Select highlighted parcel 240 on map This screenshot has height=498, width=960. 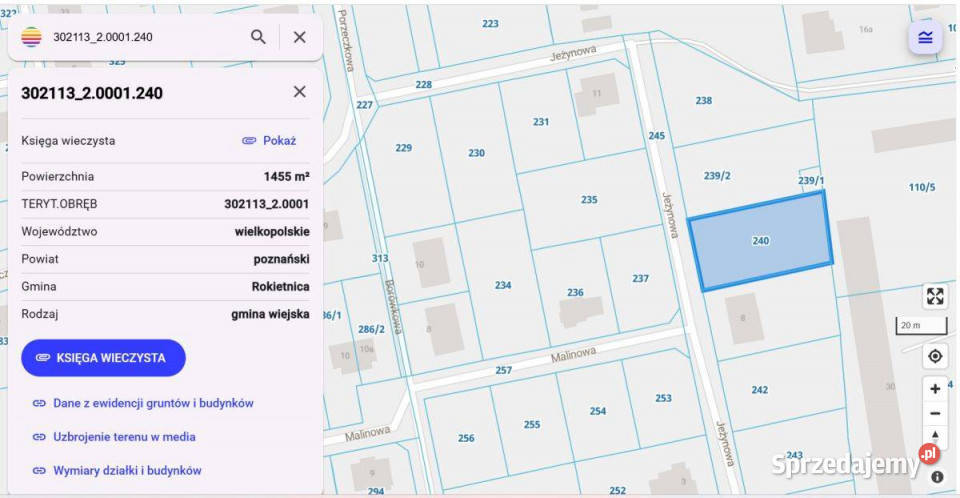[x=760, y=241]
